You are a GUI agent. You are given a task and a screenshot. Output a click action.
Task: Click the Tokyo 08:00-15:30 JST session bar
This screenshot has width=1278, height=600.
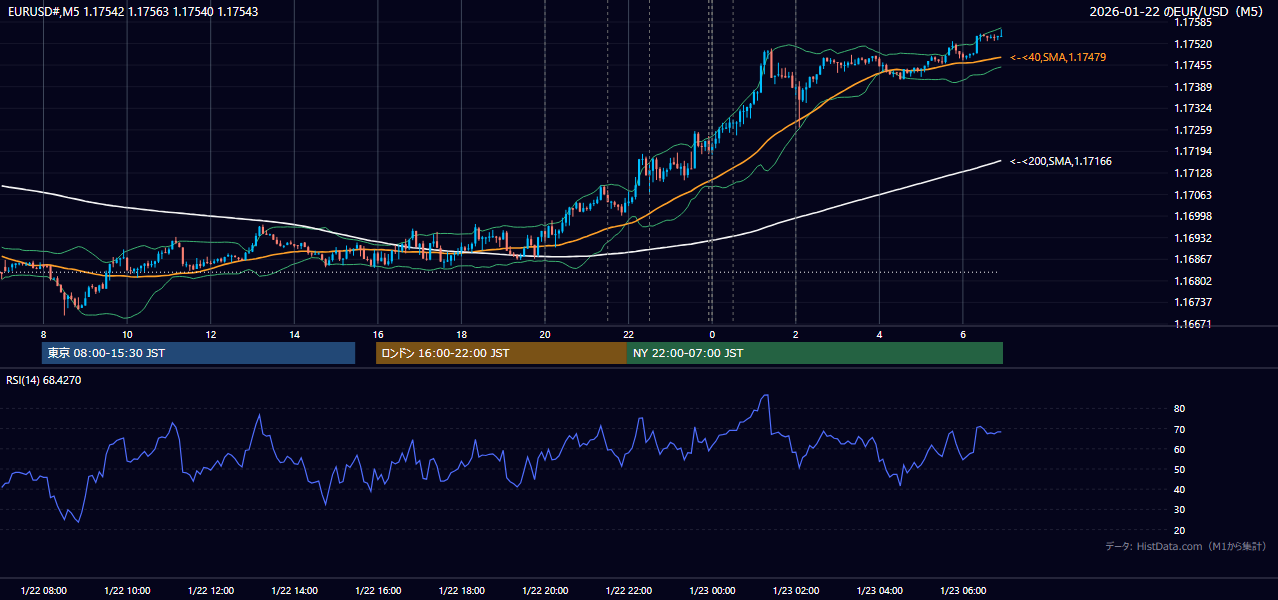pos(198,353)
